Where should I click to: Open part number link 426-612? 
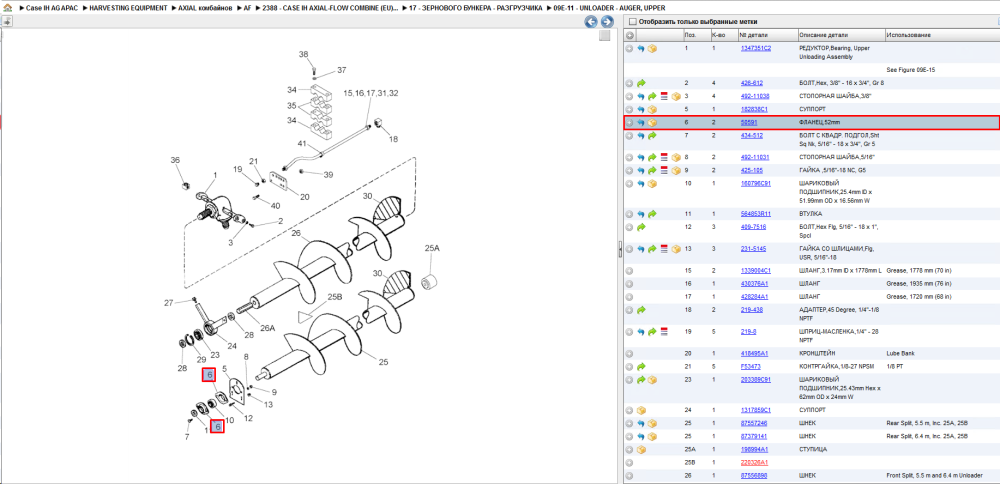coord(751,83)
